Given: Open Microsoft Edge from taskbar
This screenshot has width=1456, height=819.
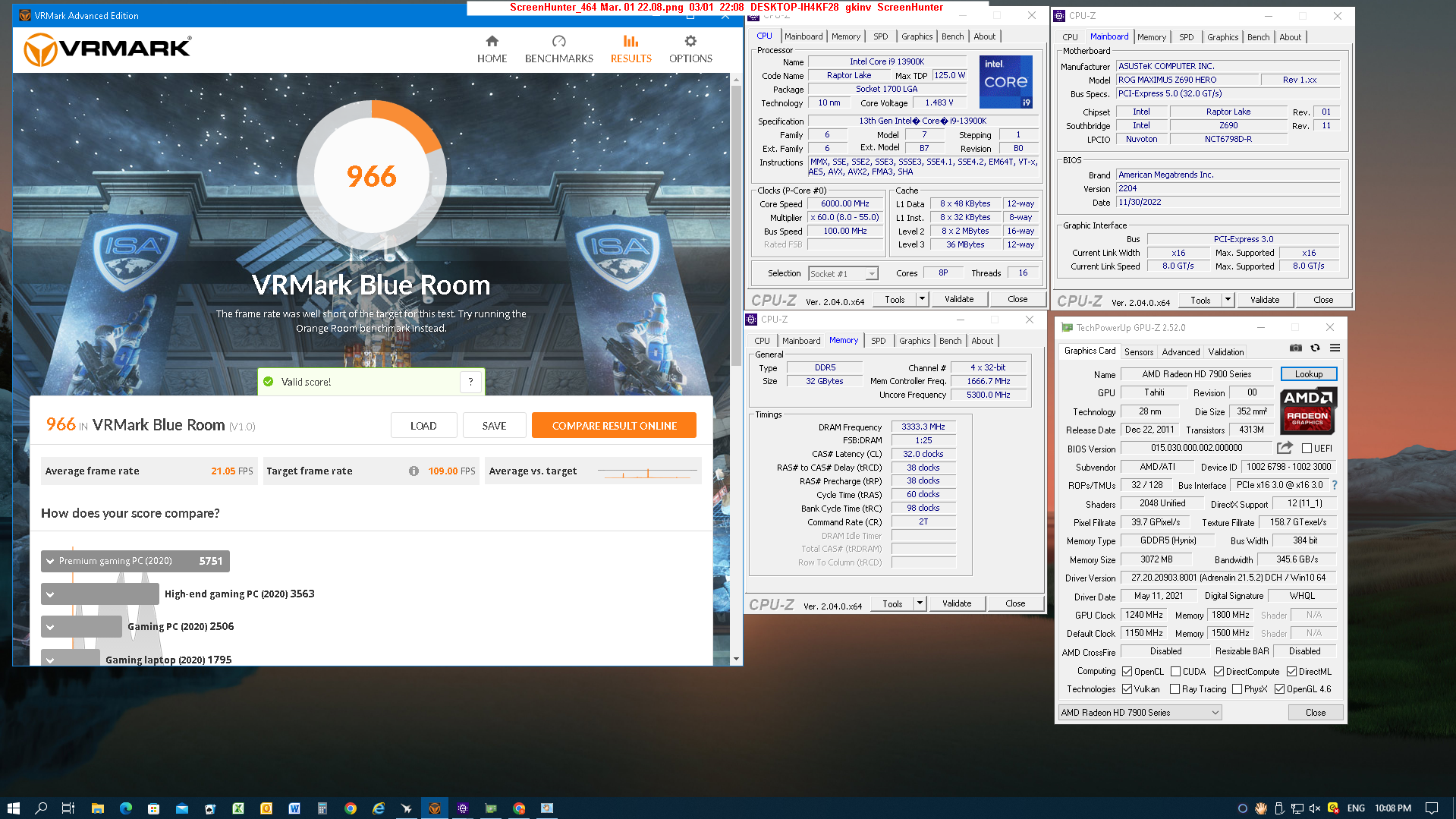Looking at the screenshot, I should pyautogui.click(x=125, y=808).
